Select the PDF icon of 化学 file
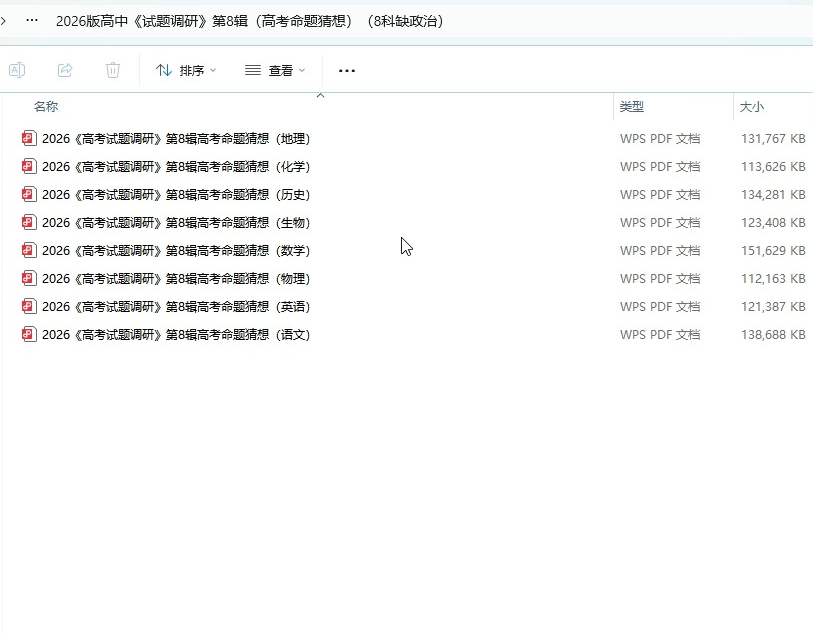This screenshot has height=634, width=813. point(29,167)
